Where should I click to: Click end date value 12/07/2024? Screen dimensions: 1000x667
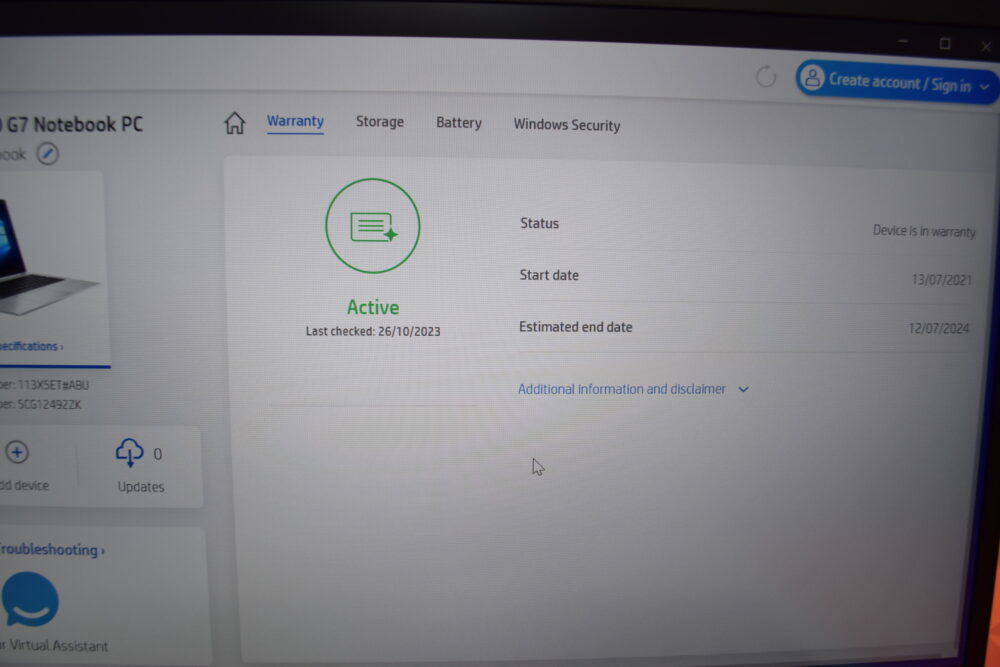[x=939, y=328]
